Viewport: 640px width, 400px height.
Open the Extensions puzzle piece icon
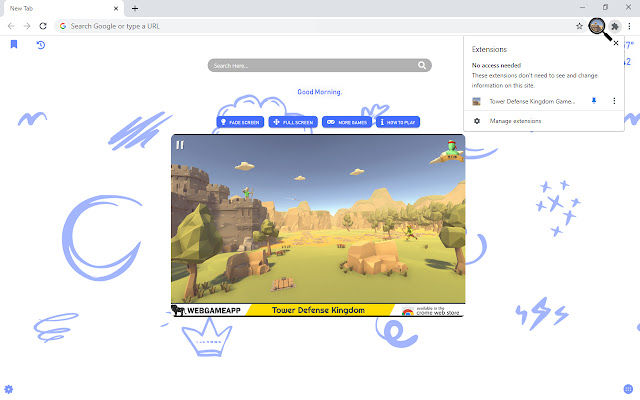click(615, 27)
